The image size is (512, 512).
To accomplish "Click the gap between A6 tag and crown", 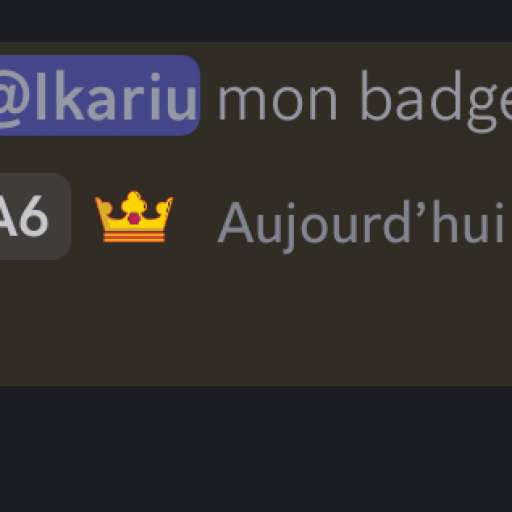I will [82, 217].
